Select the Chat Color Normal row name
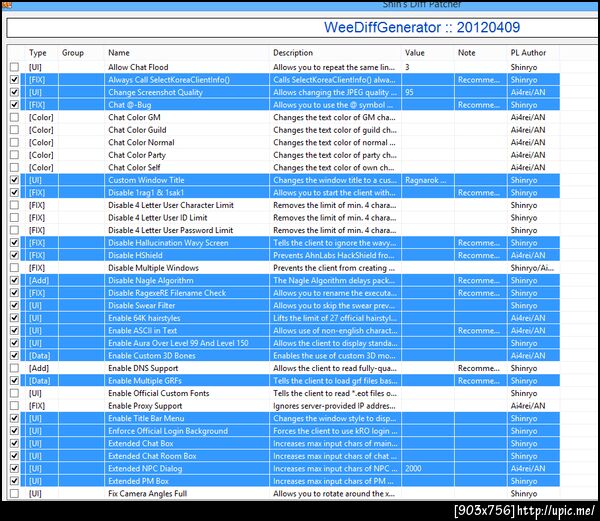This screenshot has width=600, height=521. point(141,142)
